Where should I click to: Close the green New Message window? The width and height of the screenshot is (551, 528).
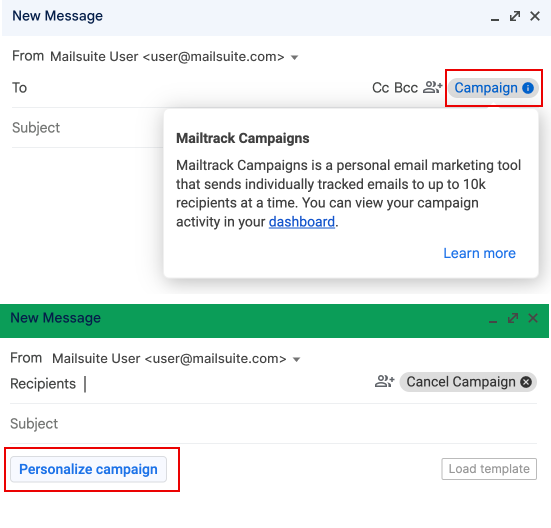point(533,318)
